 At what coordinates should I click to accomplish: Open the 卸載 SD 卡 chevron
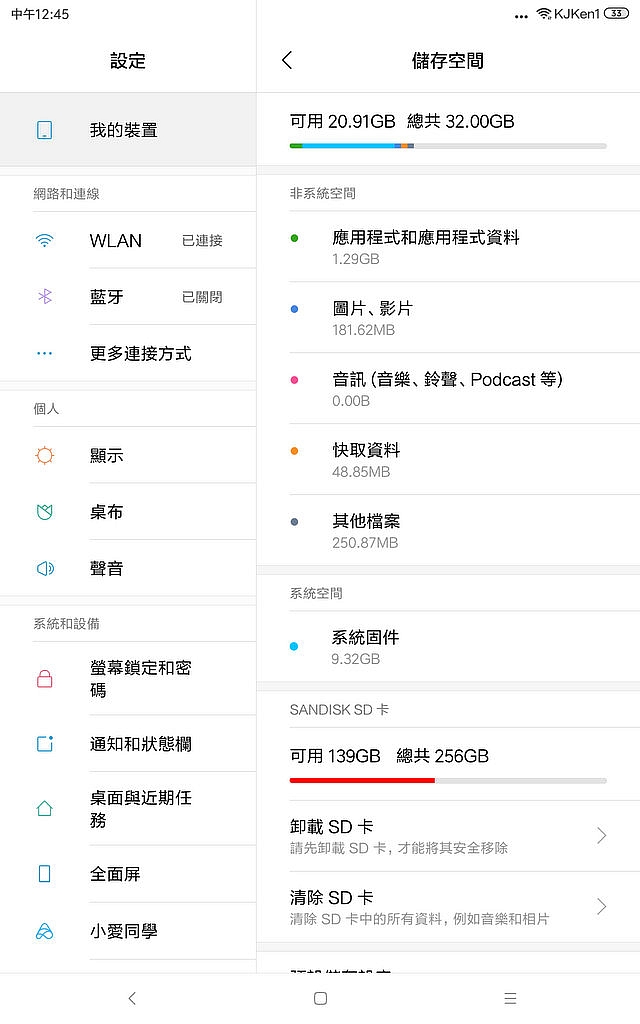point(601,835)
